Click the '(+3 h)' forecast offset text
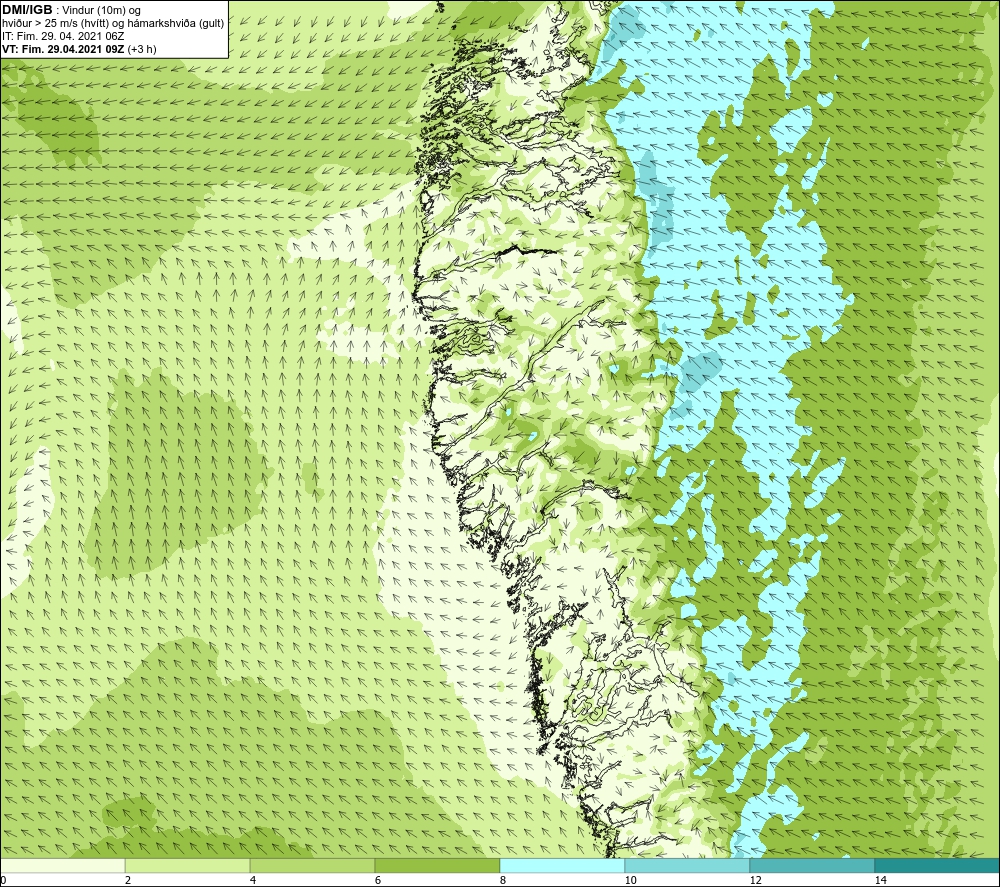1000x887 pixels. click(x=142, y=49)
